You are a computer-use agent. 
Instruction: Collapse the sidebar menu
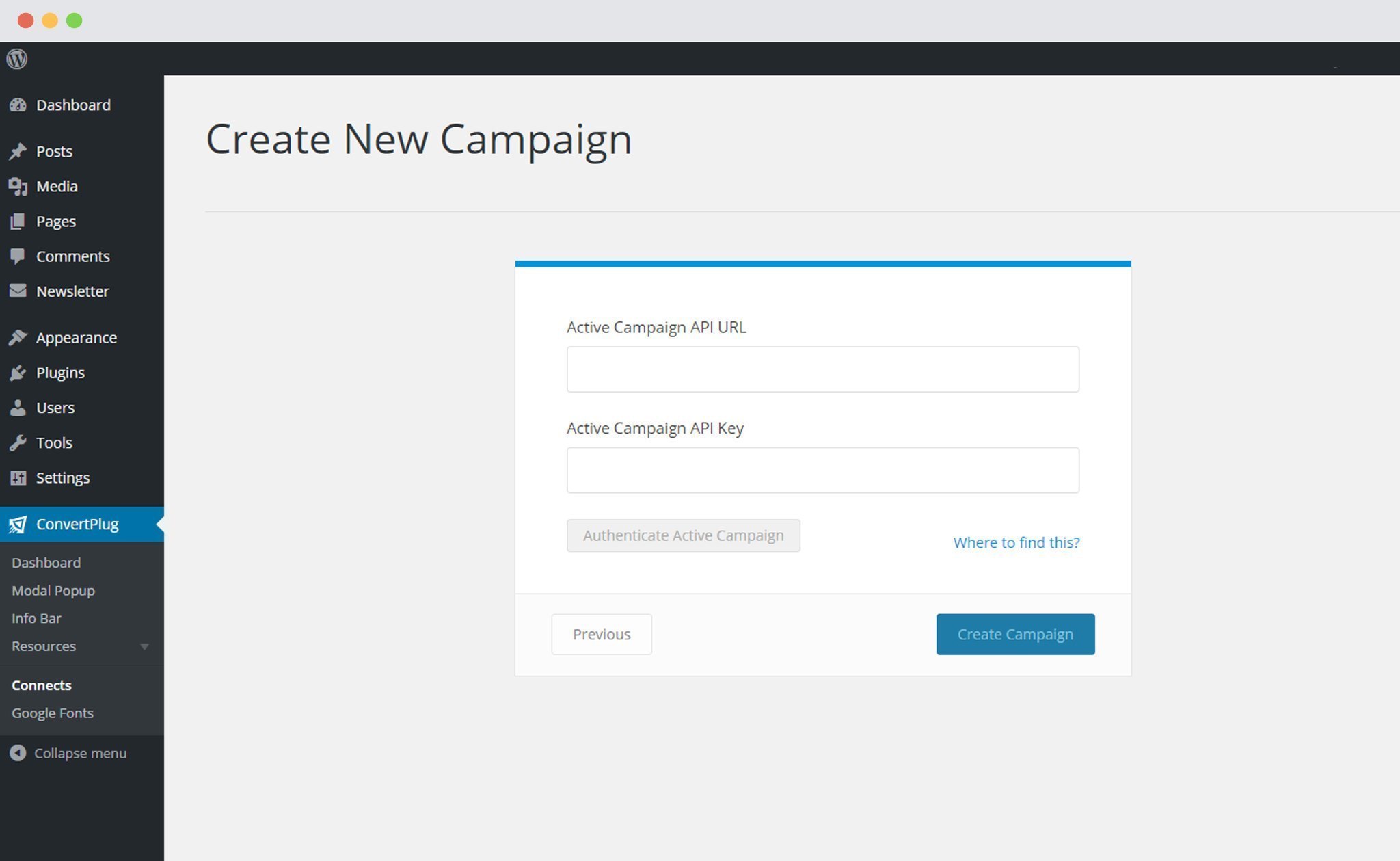68,753
